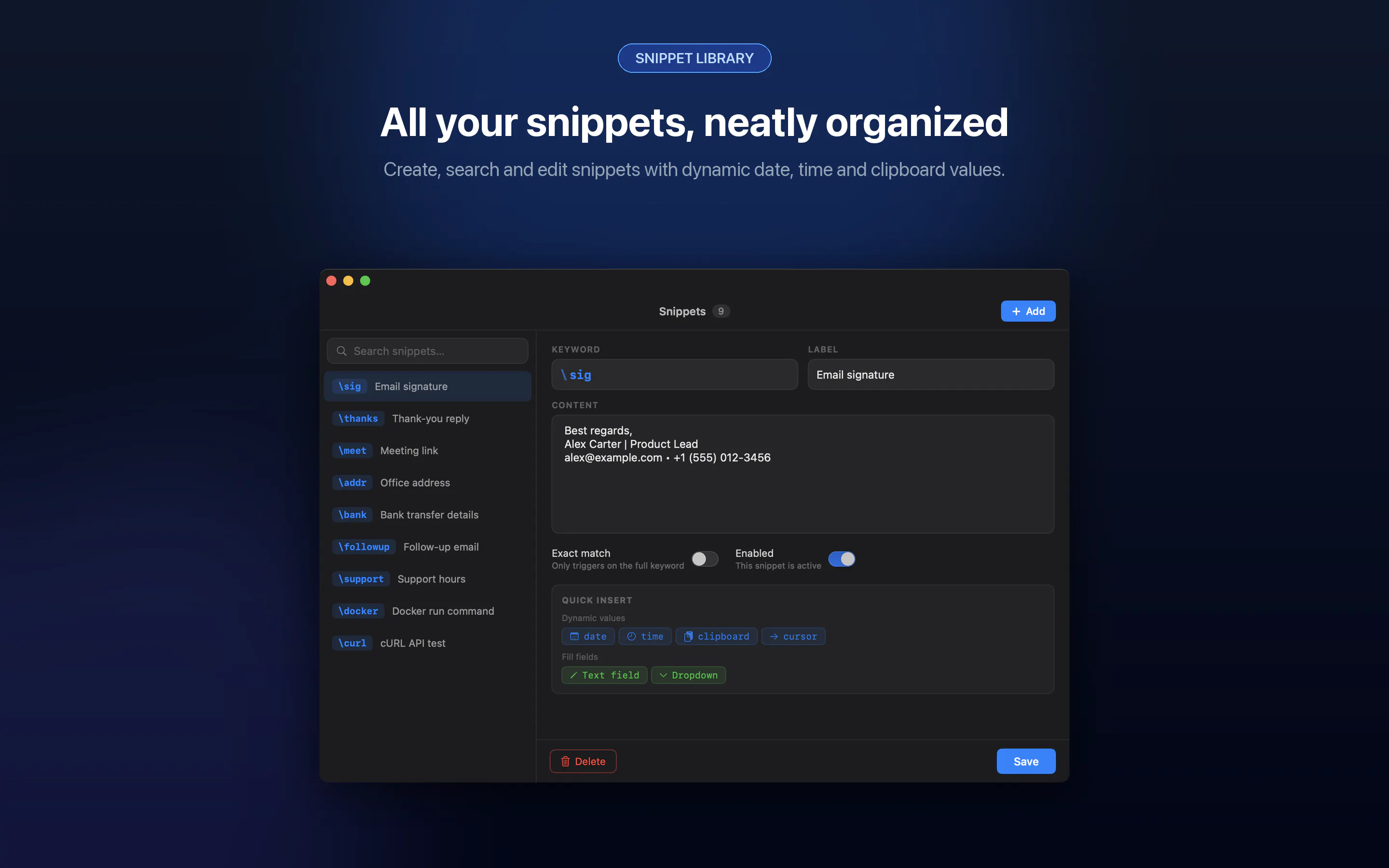Viewport: 1389px width, 868px height.
Task: Open the \thanks Thank-you reply snippet
Action: [x=427, y=419]
